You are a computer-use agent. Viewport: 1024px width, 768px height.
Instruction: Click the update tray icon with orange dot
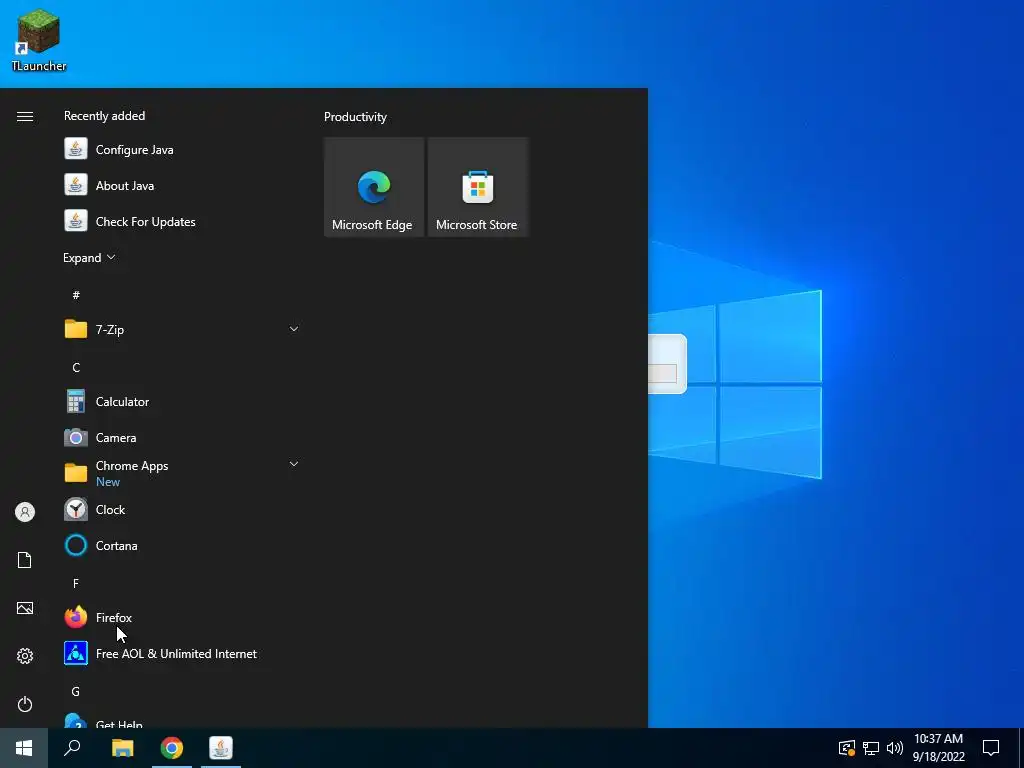pyautogui.click(x=846, y=748)
